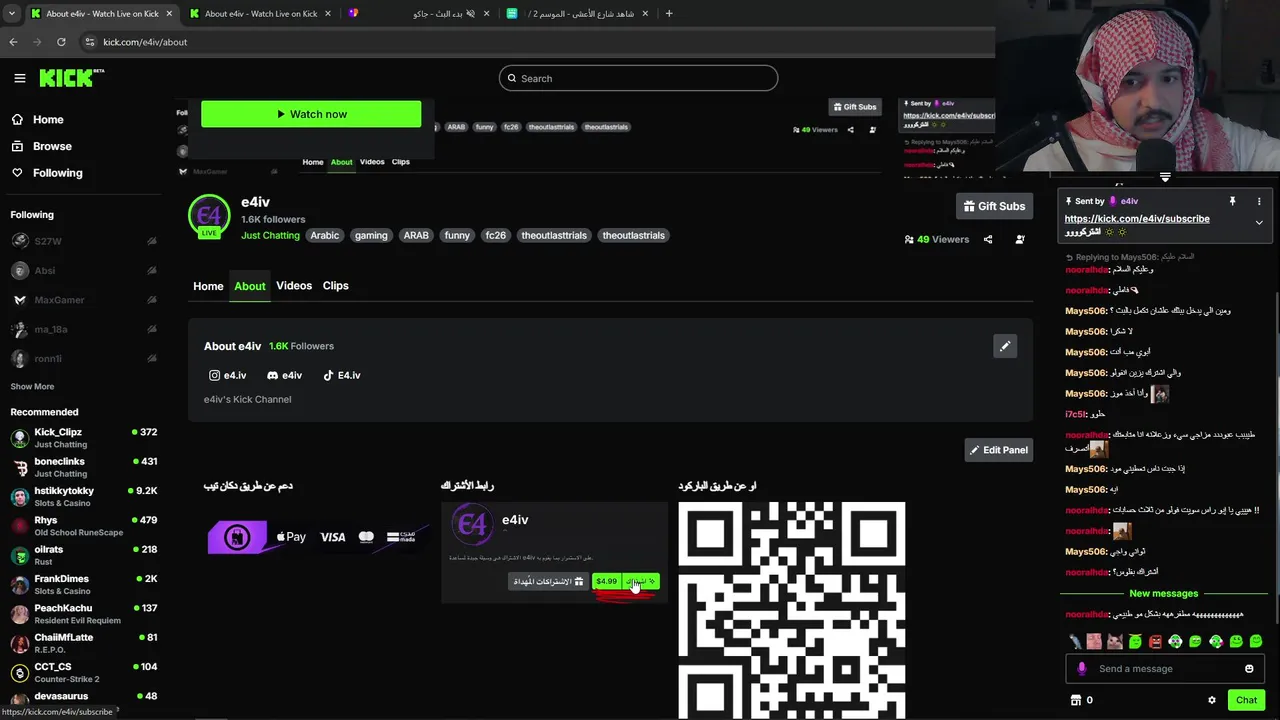Open the Discord e4iv link

pyautogui.click(x=284, y=375)
